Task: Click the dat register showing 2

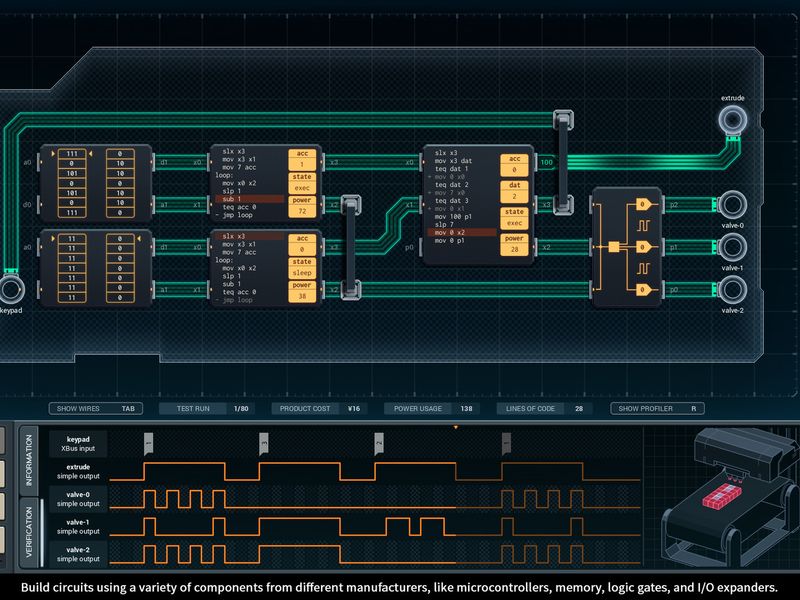Action: [514, 191]
